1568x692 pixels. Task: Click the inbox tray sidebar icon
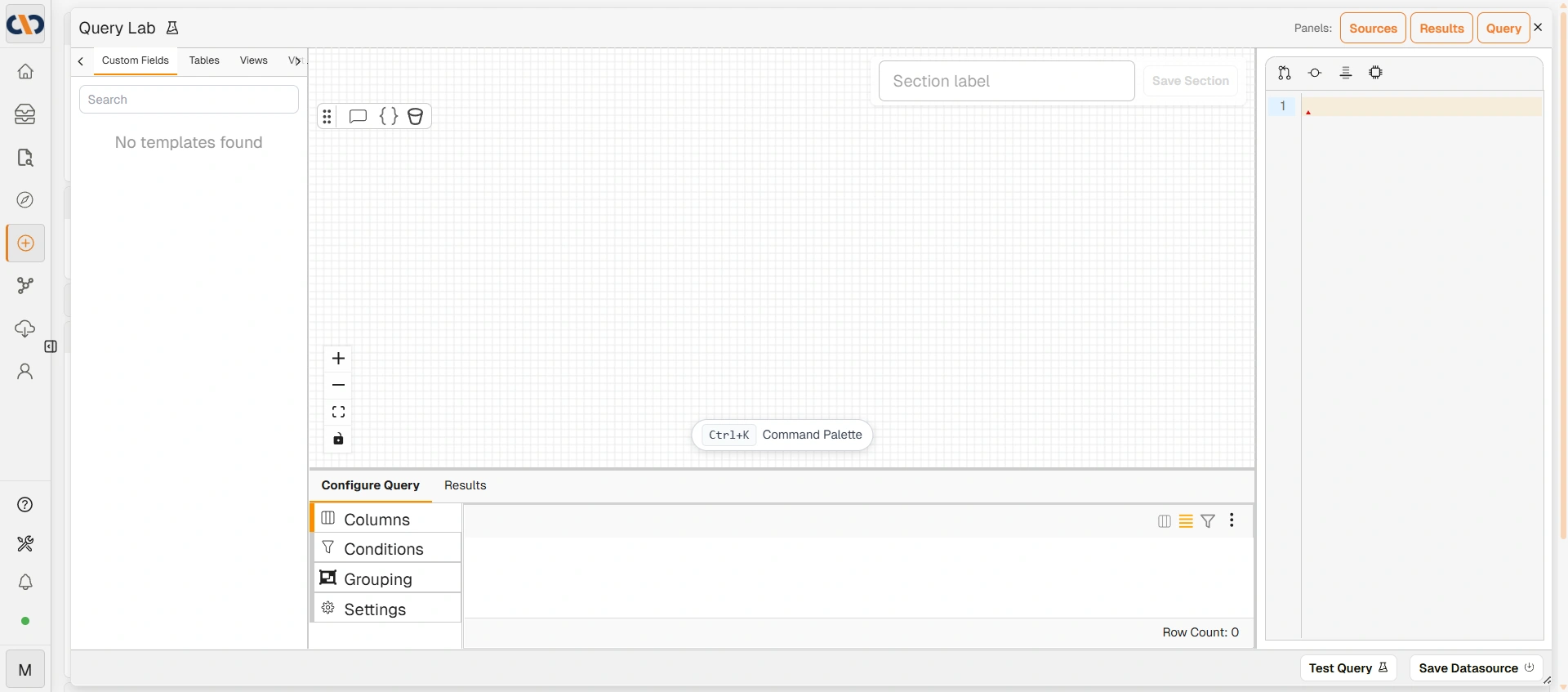tap(25, 114)
